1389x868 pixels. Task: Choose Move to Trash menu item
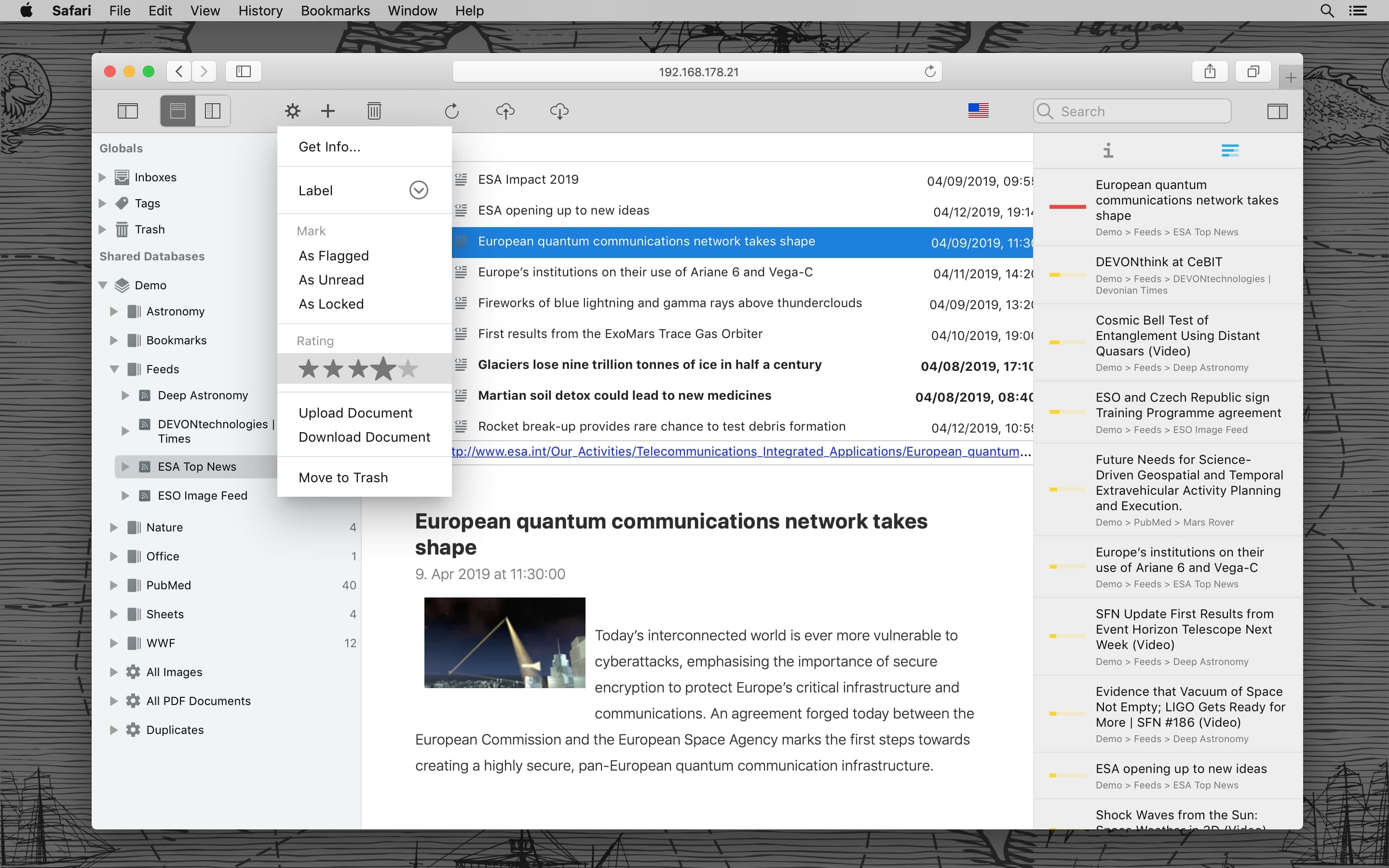[343, 477]
